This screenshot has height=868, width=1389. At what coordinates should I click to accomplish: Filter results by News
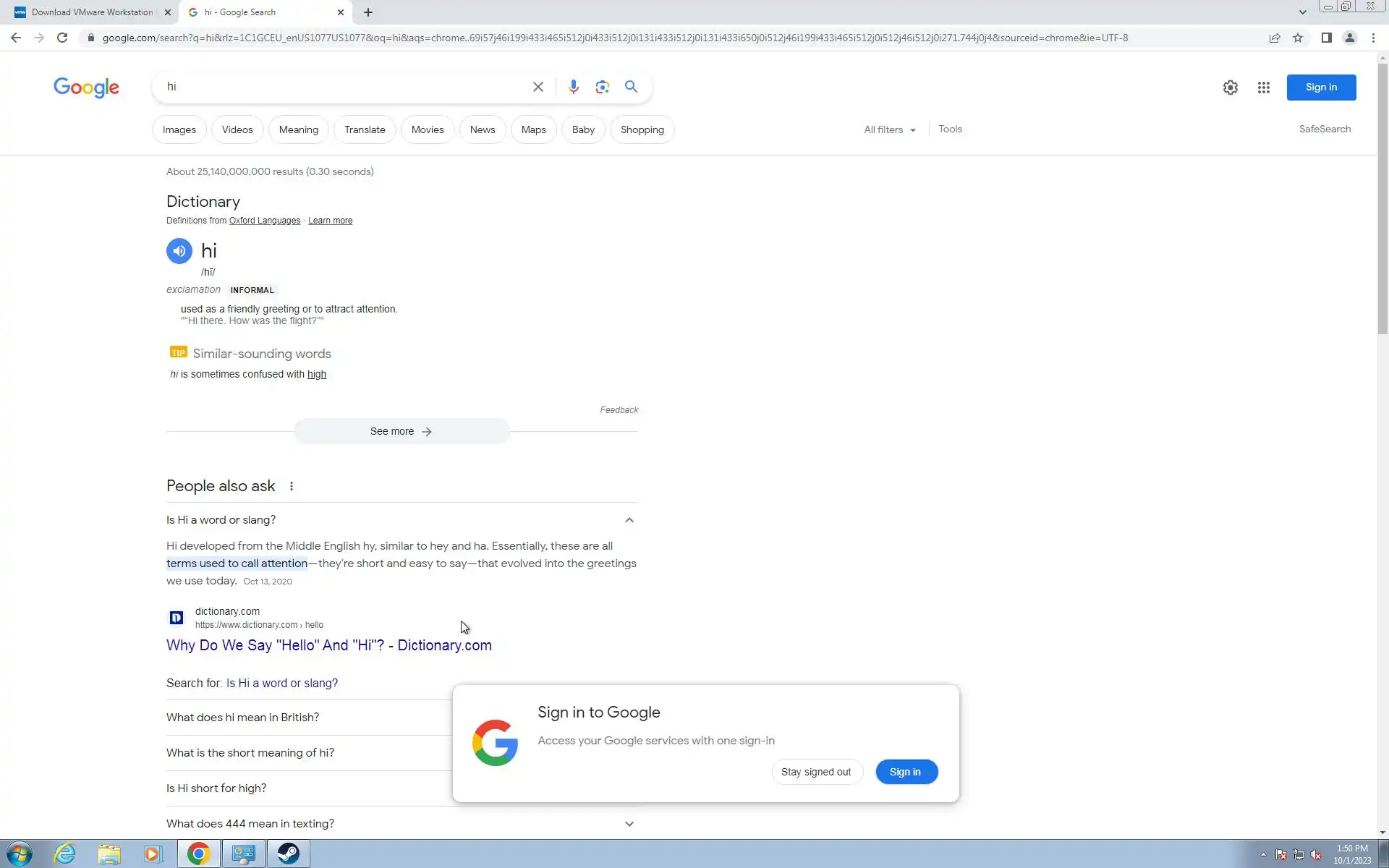point(482,129)
